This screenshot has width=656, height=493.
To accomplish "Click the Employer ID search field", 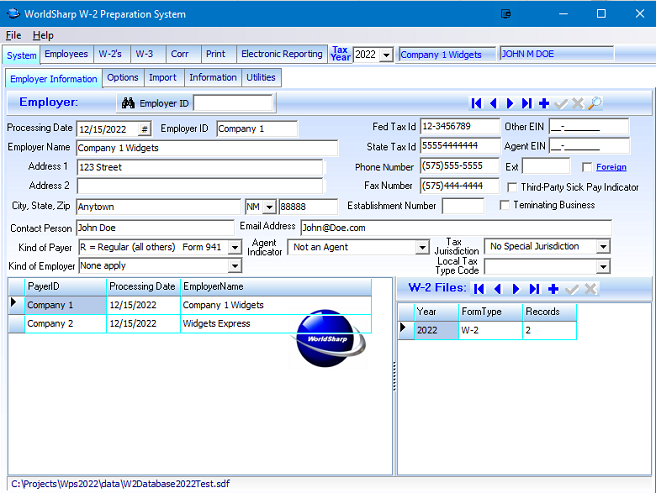I will 233,103.
